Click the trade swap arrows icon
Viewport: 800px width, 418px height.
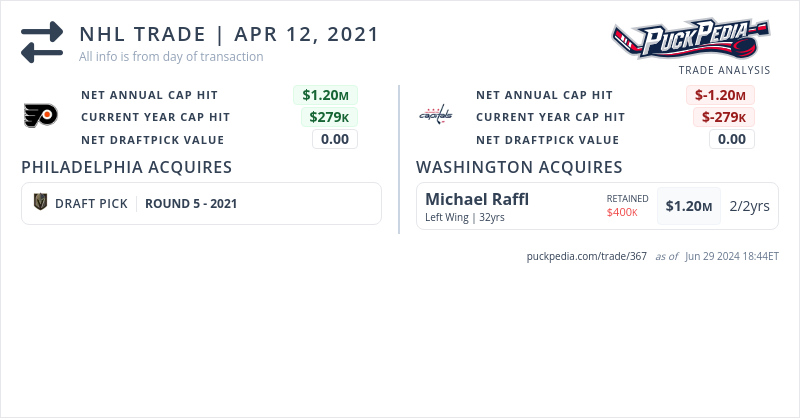(x=42, y=43)
